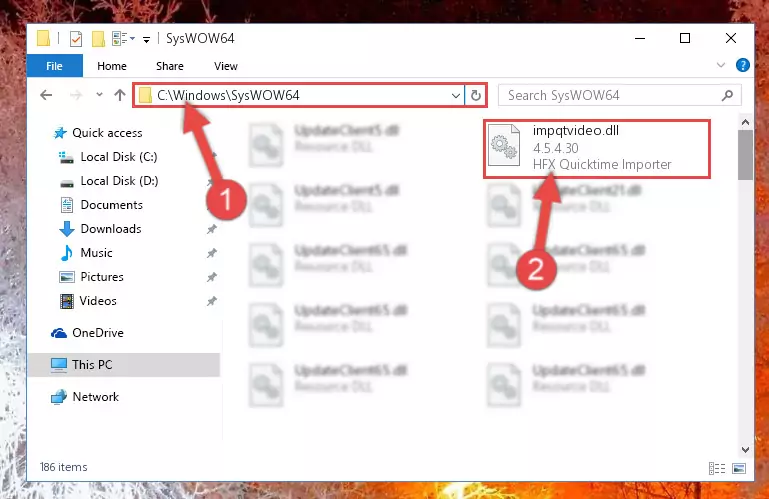The height and width of the screenshot is (499, 769).
Task: Click the Search SysWOW64 input box
Action: point(612,95)
